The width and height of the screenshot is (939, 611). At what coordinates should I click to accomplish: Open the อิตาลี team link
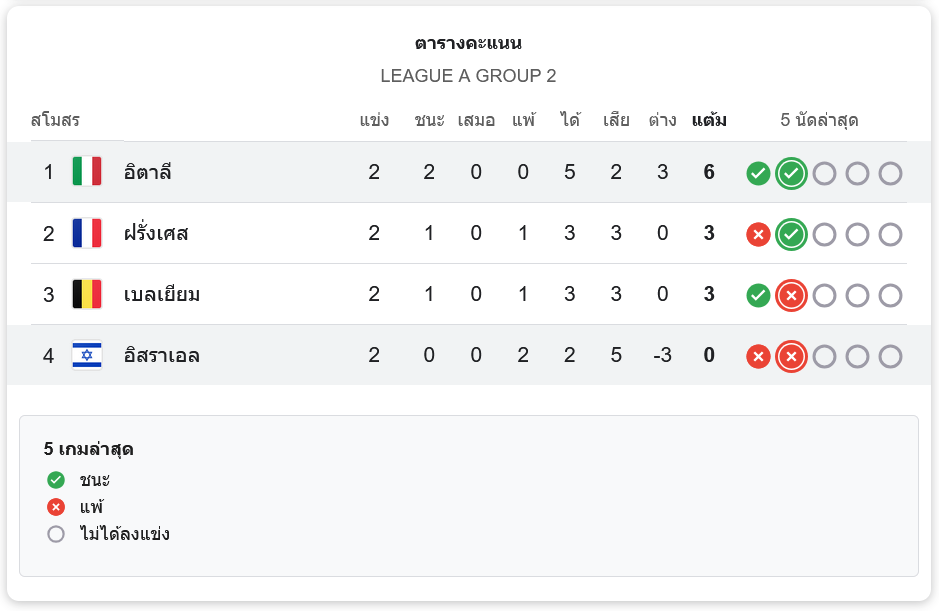(148, 172)
